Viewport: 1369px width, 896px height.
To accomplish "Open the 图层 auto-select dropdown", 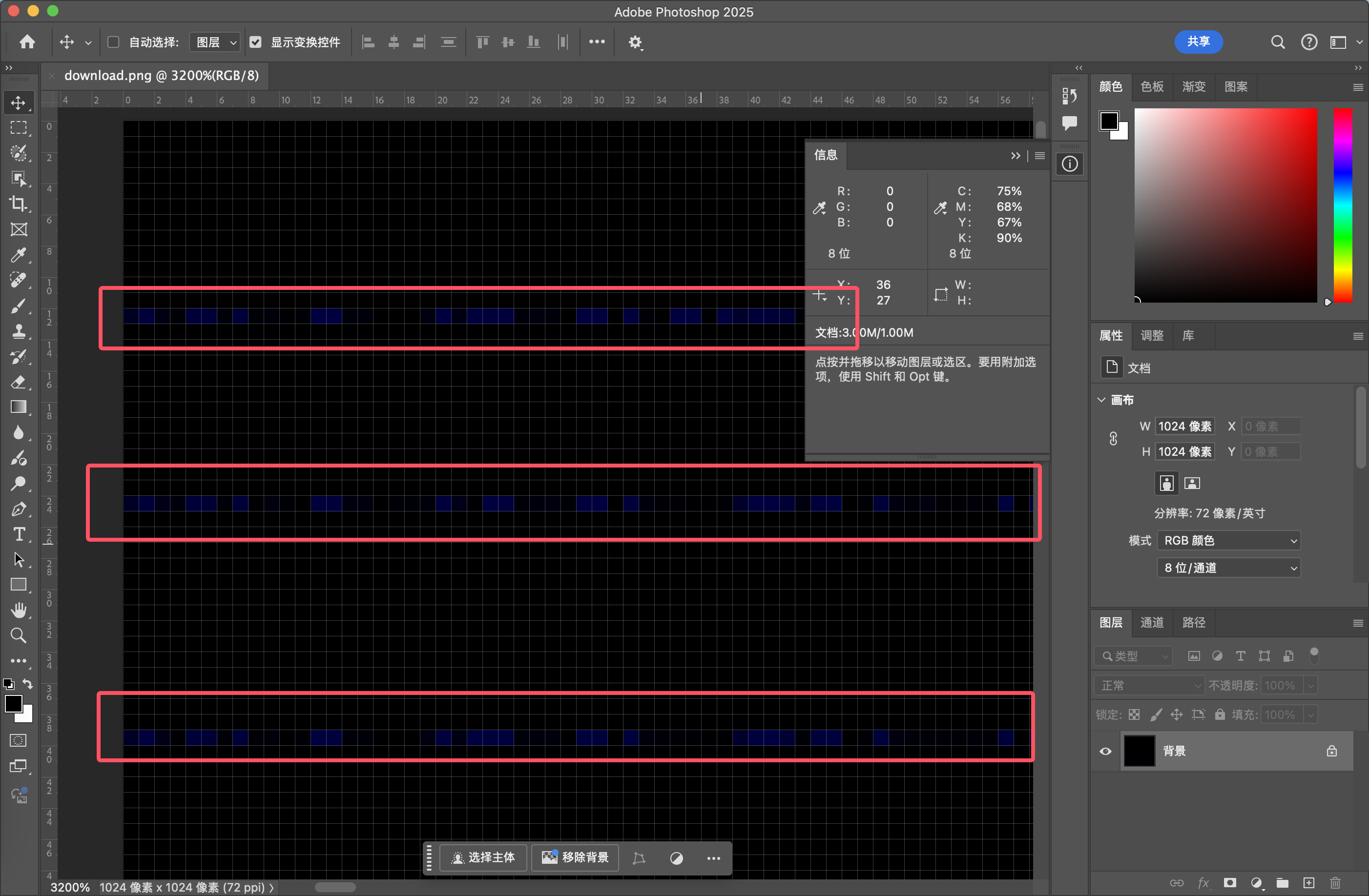I will [214, 42].
